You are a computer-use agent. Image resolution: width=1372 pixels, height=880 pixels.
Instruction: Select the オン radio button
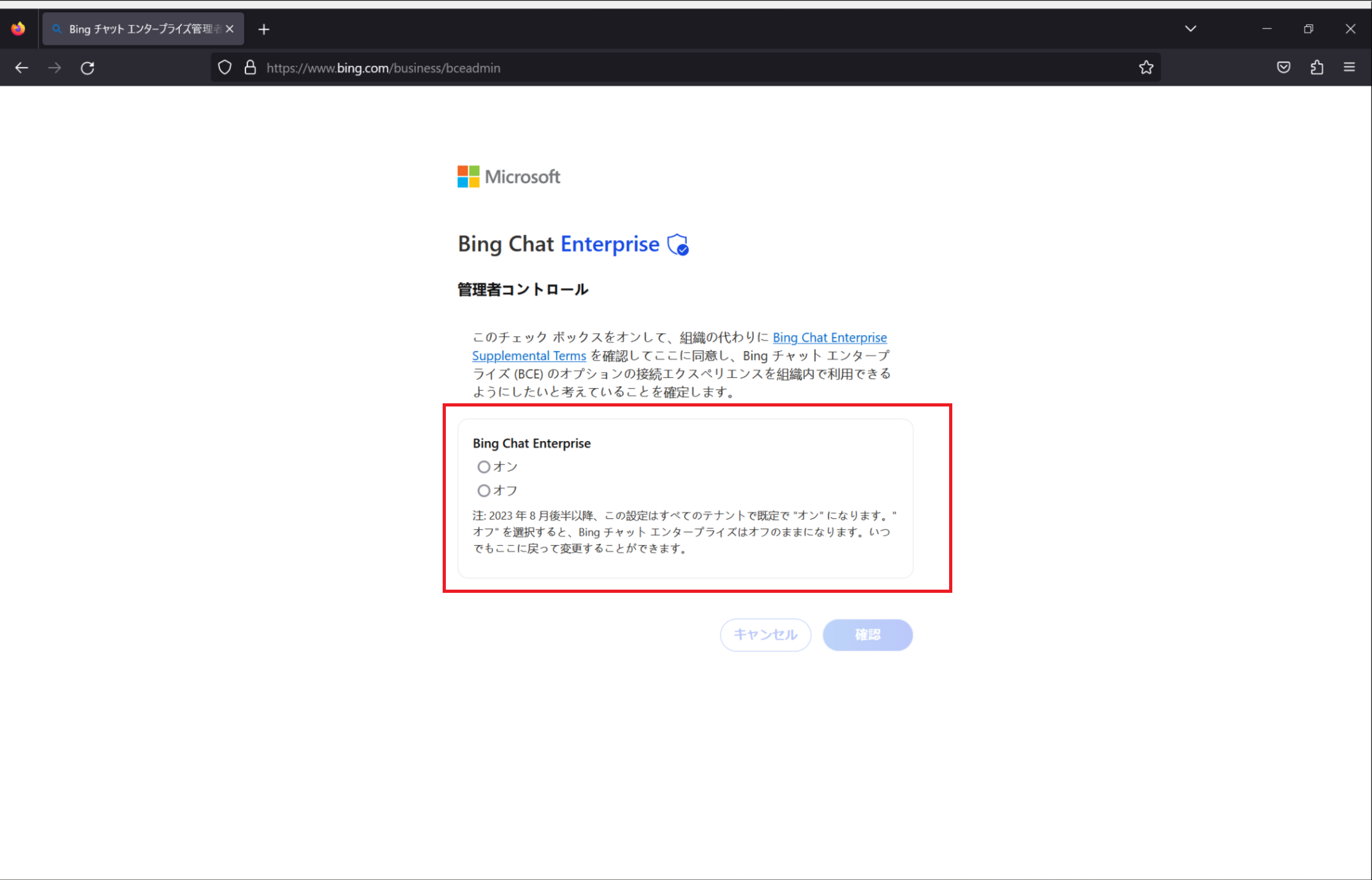click(484, 467)
